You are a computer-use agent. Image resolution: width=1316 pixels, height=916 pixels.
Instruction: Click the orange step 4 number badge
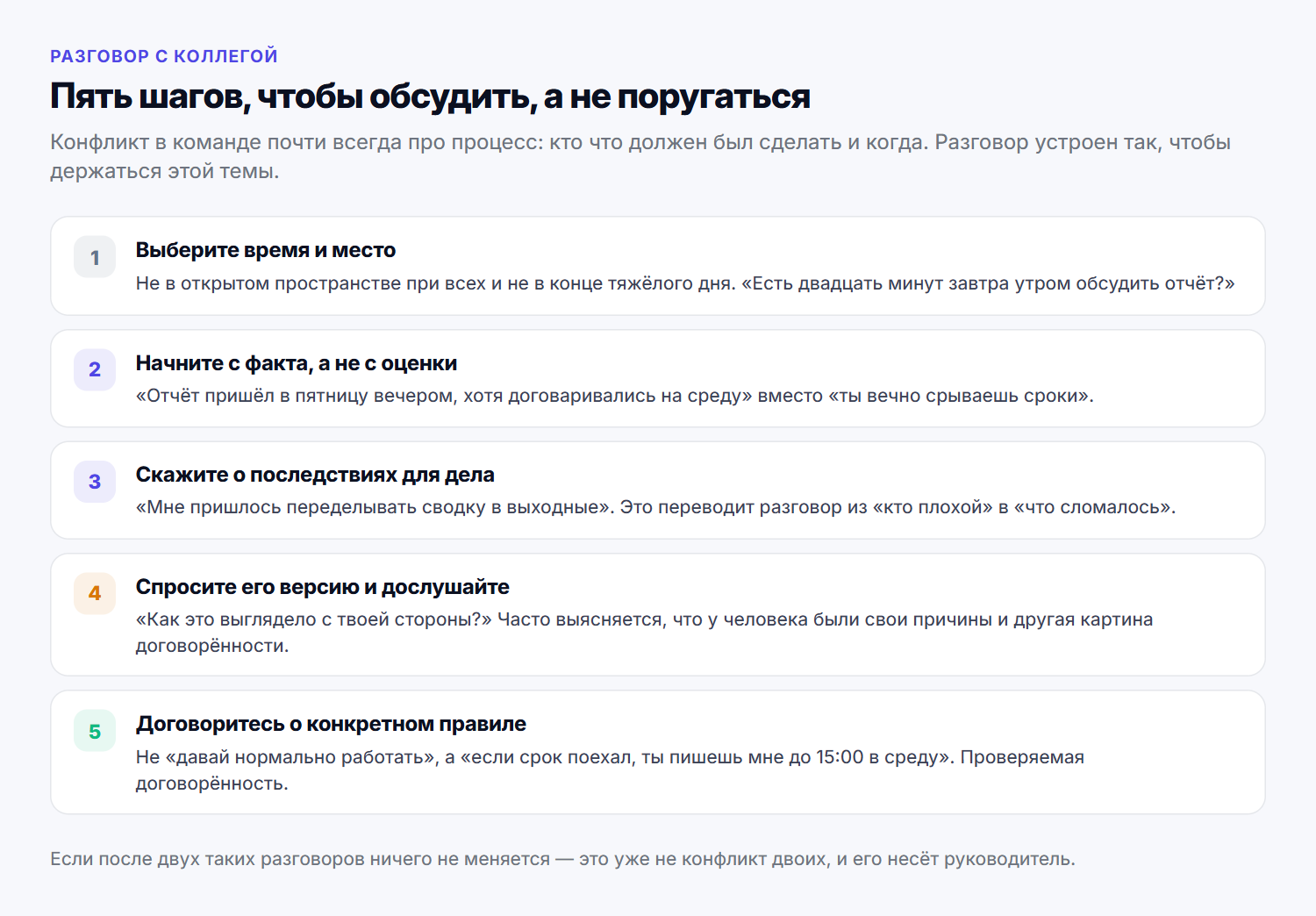coord(95,593)
